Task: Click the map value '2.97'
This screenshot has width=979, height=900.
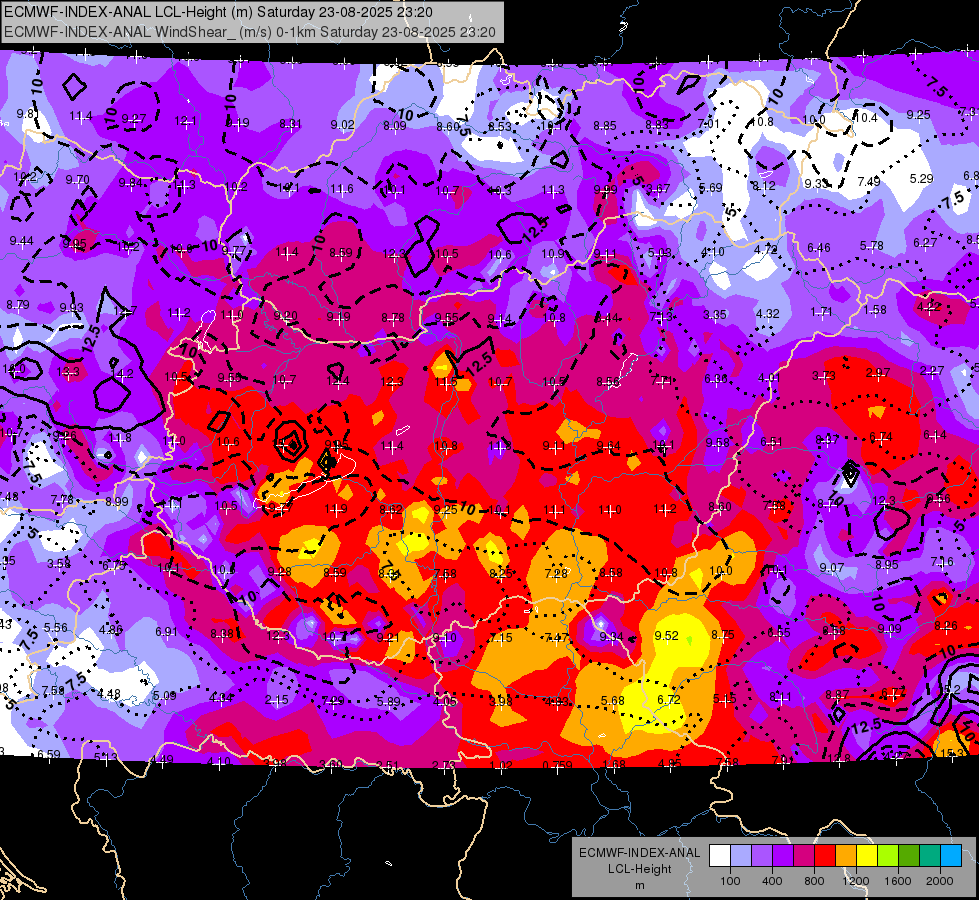Action: coord(878,373)
